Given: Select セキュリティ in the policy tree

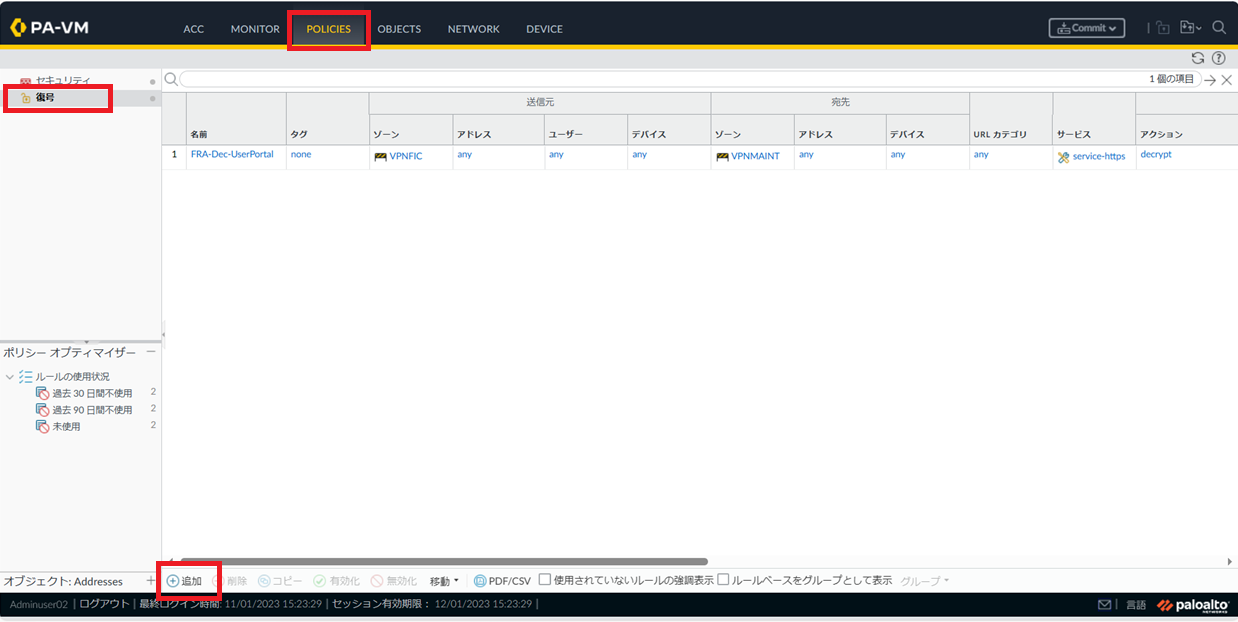Looking at the screenshot, I should [63, 80].
